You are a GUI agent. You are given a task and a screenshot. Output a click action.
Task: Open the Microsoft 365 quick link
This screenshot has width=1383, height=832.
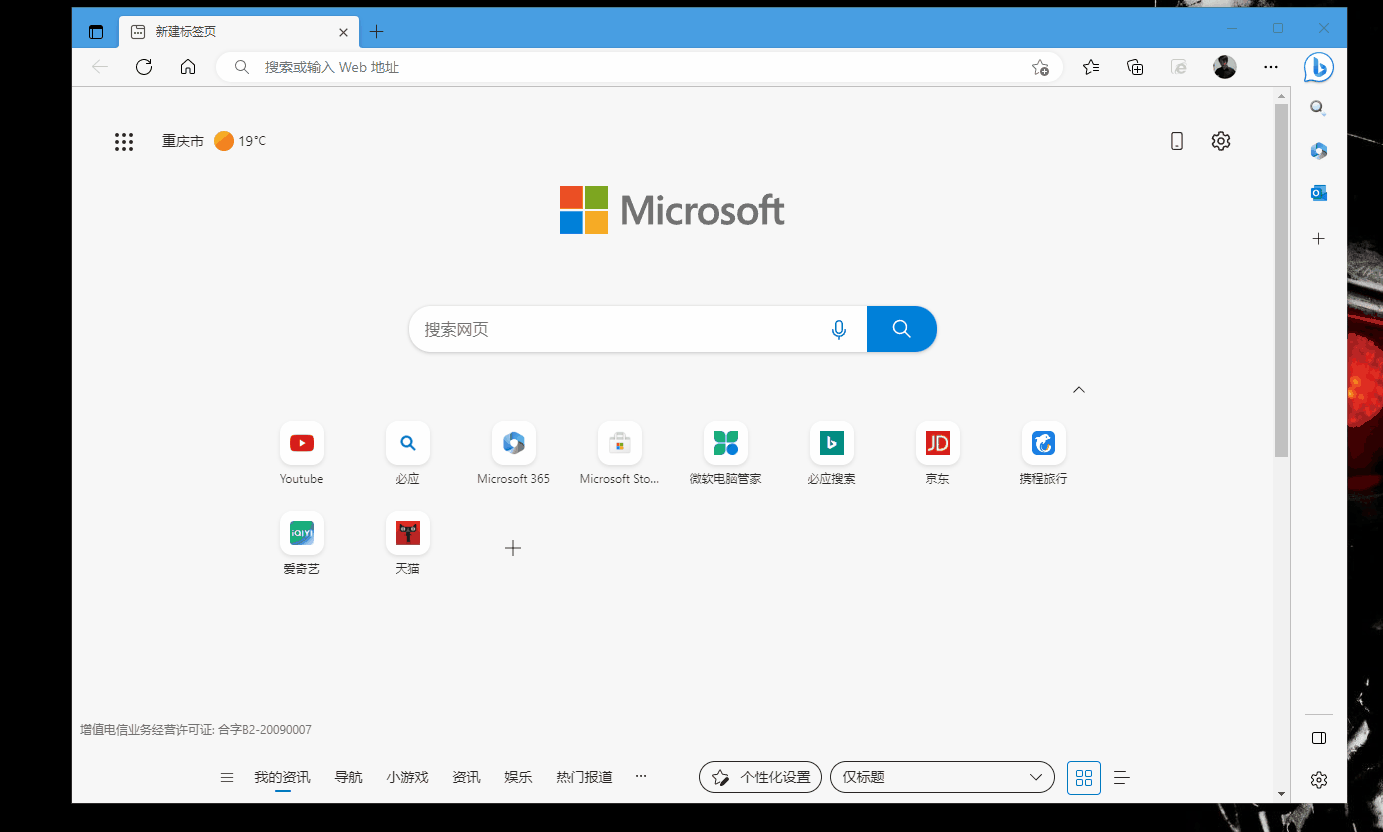[x=514, y=453]
